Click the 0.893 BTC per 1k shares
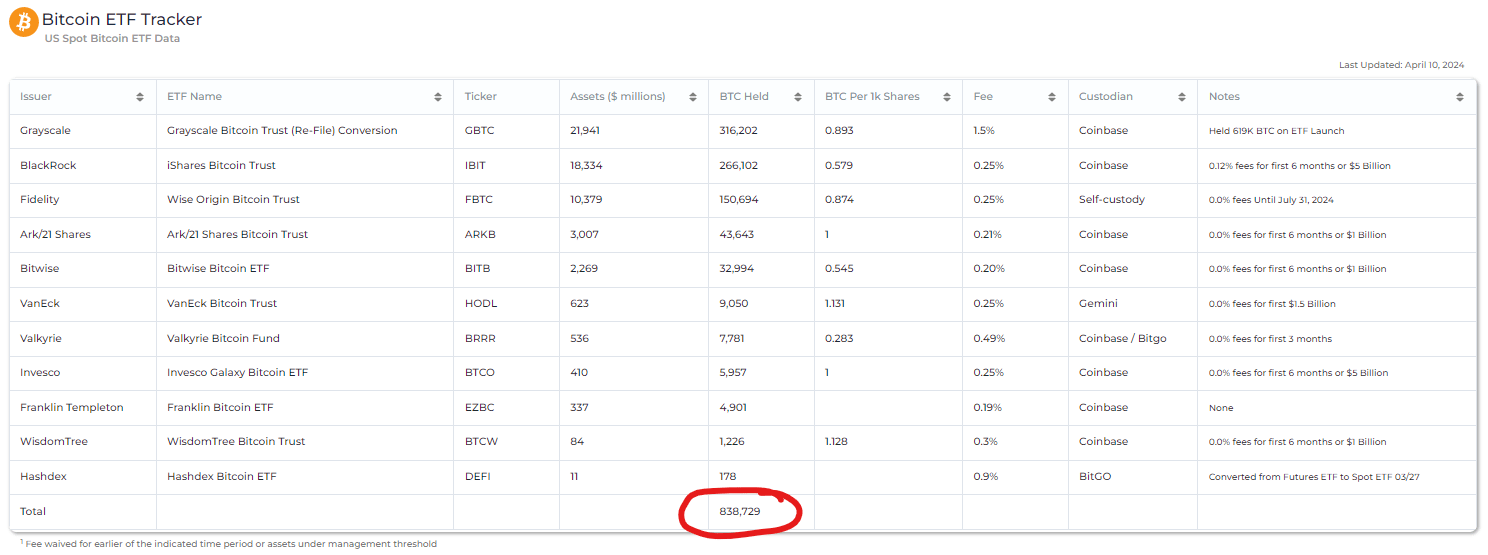This screenshot has height=555, width=1488. pos(839,131)
